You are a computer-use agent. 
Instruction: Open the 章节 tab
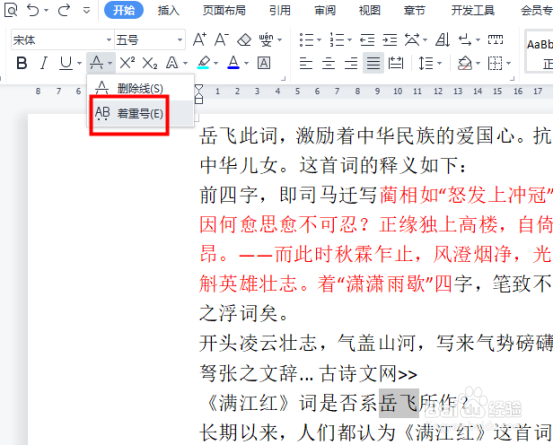414,11
